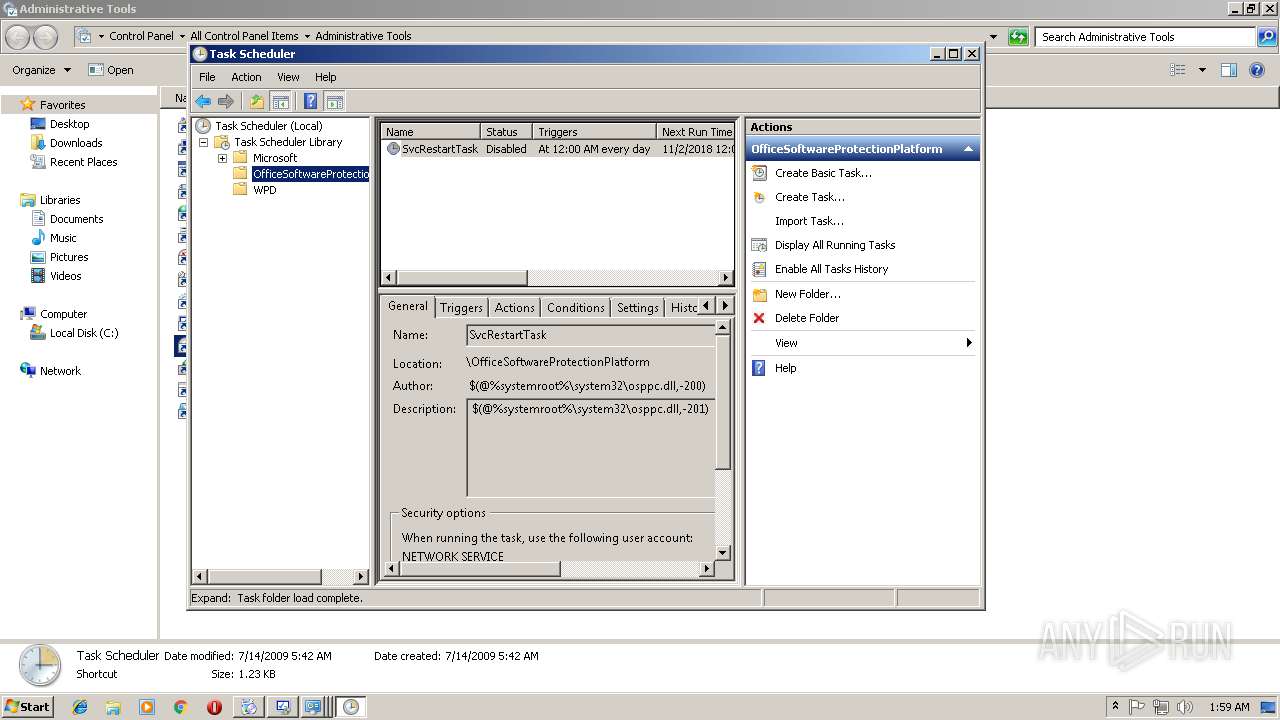Screen dimensions: 1280x720
Task: Switch to the Triggers tab
Action: pyautogui.click(x=461, y=308)
